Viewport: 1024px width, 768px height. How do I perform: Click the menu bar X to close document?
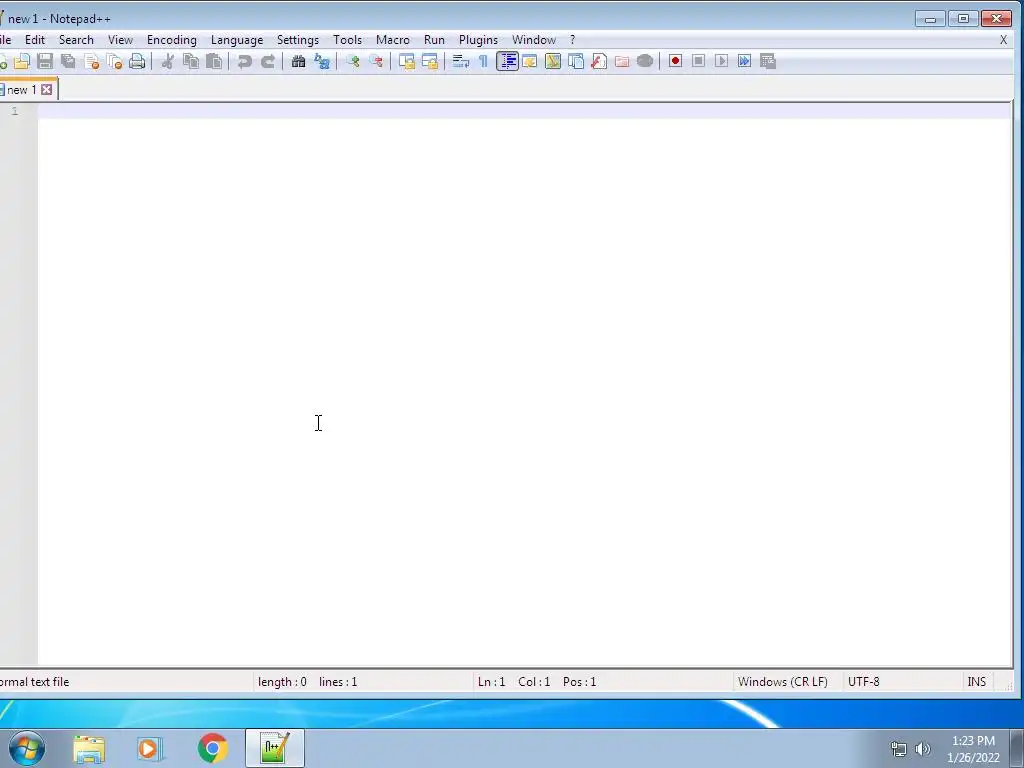[x=1004, y=40]
